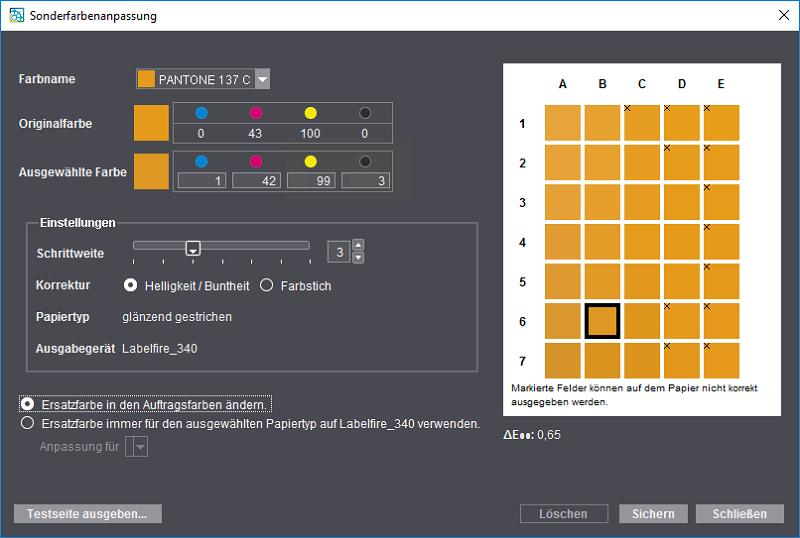Click the Schließen button
This screenshot has height=538, width=800.
(x=740, y=514)
